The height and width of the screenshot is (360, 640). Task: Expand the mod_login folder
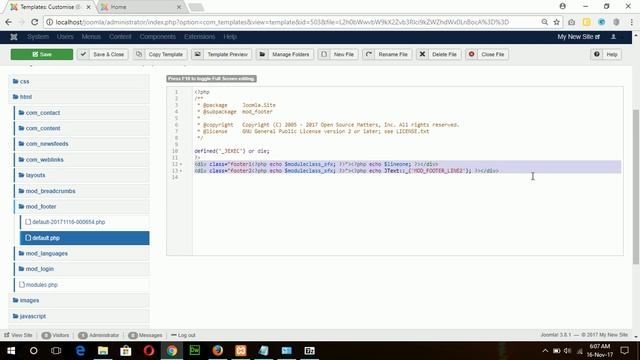point(82,269)
